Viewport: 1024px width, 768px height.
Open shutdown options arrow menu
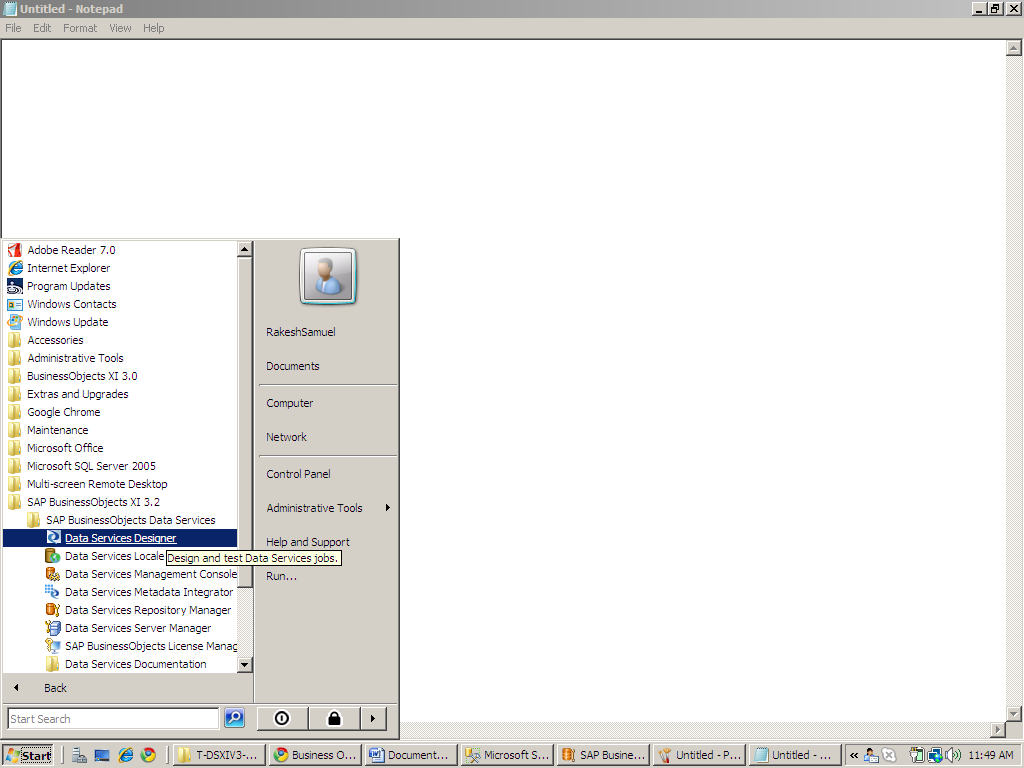(x=373, y=718)
